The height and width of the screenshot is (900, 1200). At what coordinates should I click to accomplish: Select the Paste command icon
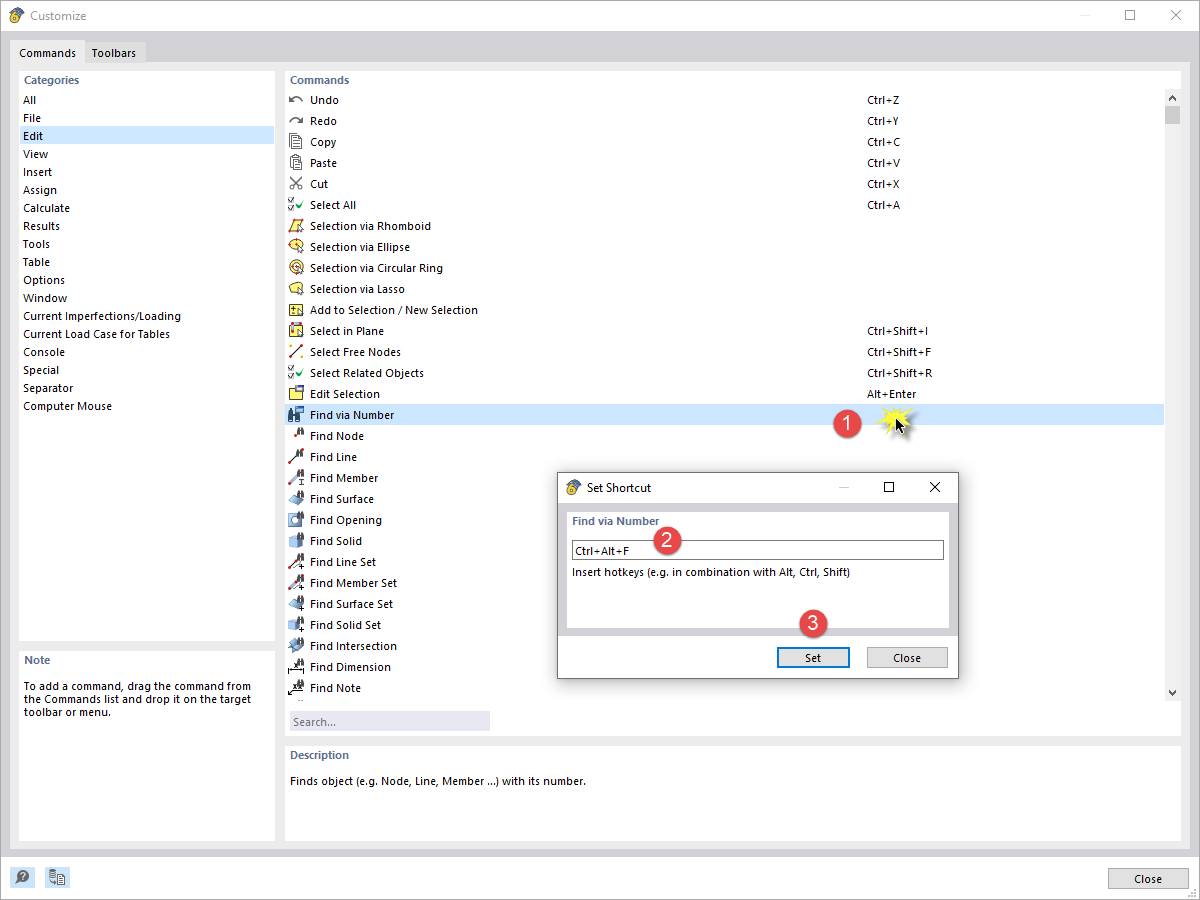296,162
